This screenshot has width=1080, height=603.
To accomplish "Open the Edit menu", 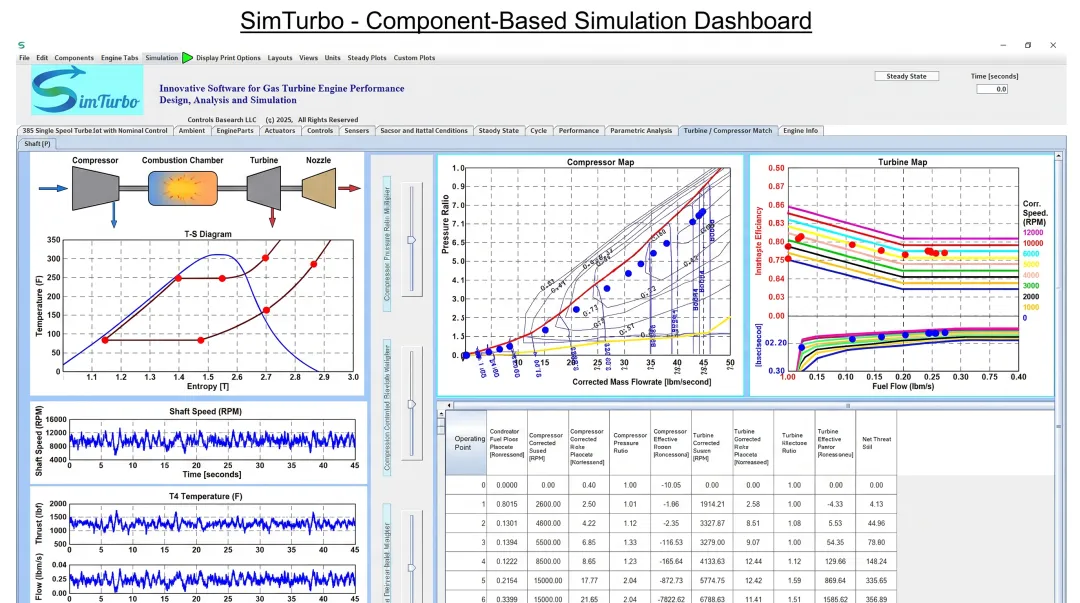I will pos(42,58).
